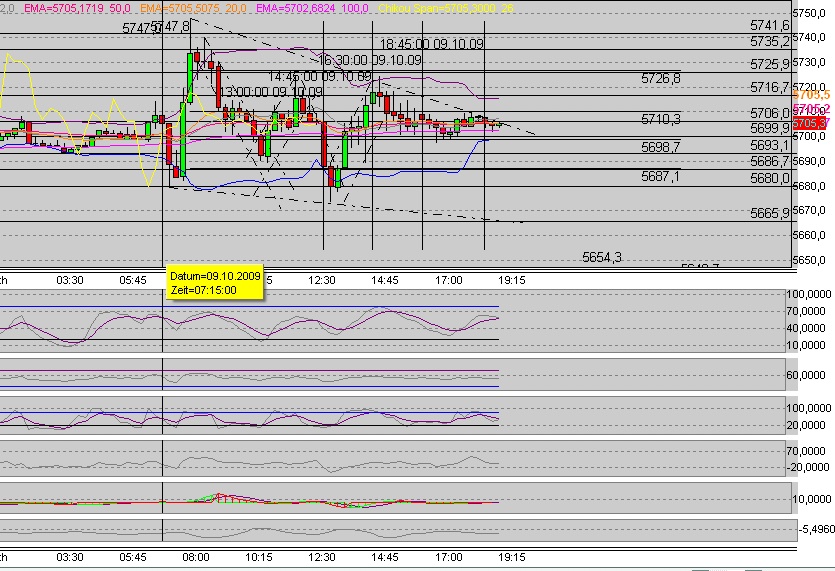Select the 5735,2 price level label

(x=769, y=41)
